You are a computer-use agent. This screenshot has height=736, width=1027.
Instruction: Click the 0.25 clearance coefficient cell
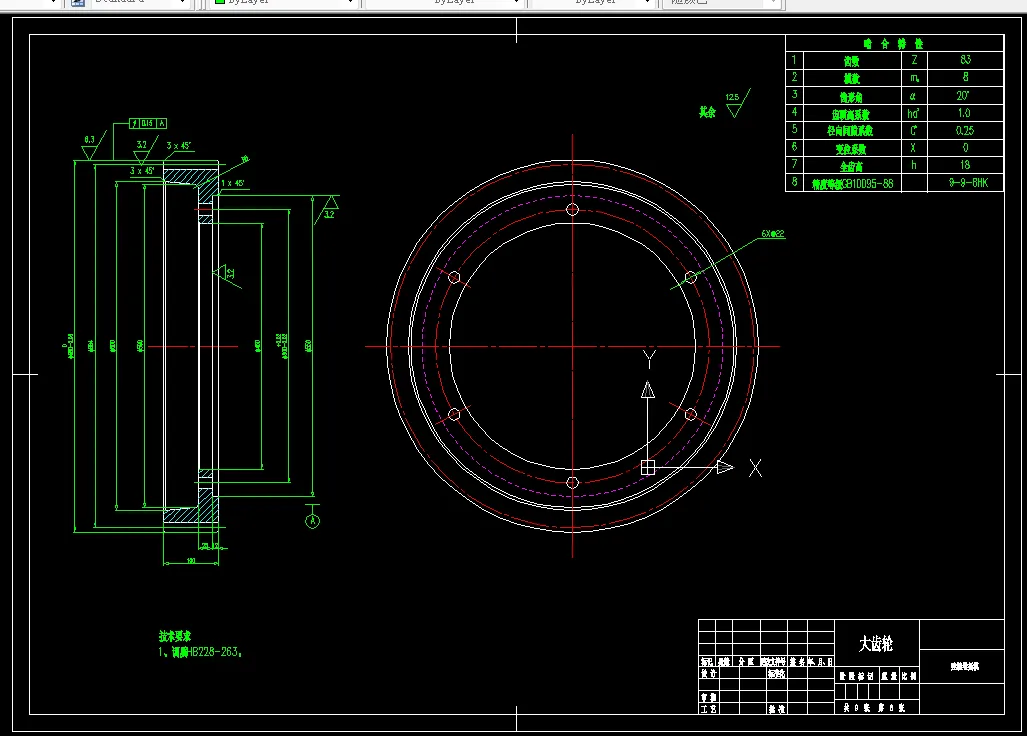(965, 130)
